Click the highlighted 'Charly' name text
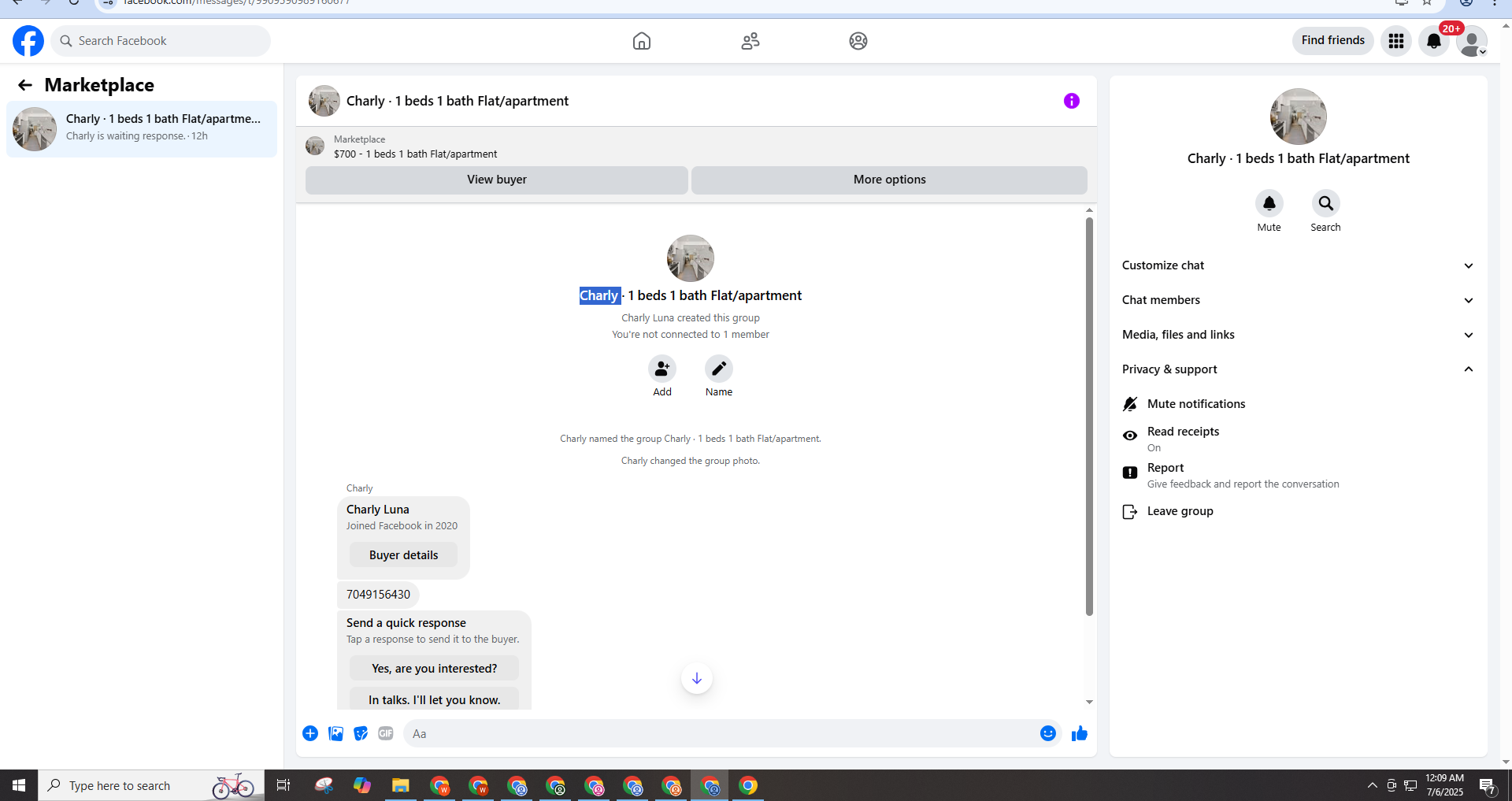Viewport: 1512px width, 801px height. coord(599,295)
